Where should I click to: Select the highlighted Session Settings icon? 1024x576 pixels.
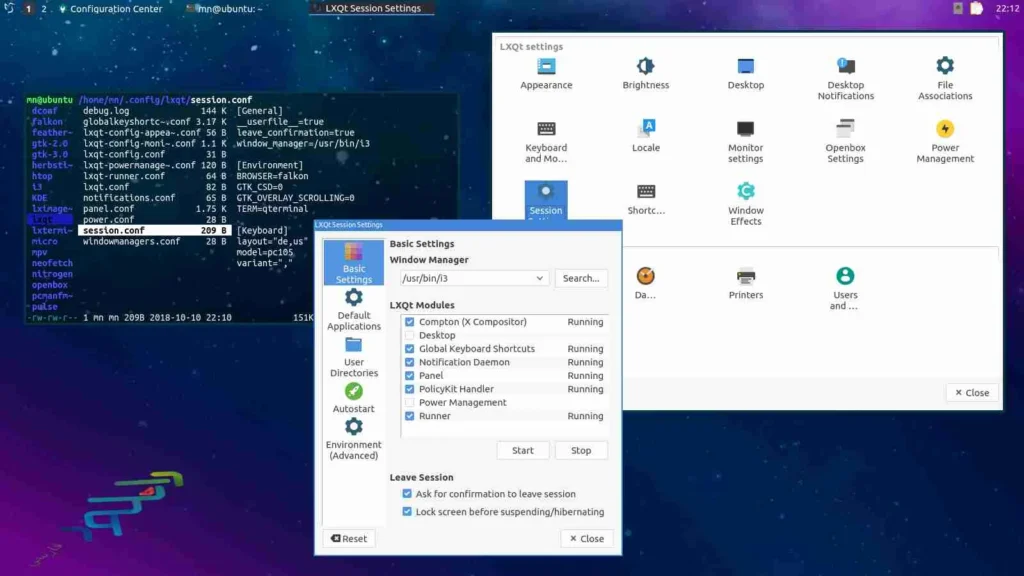tap(546, 200)
